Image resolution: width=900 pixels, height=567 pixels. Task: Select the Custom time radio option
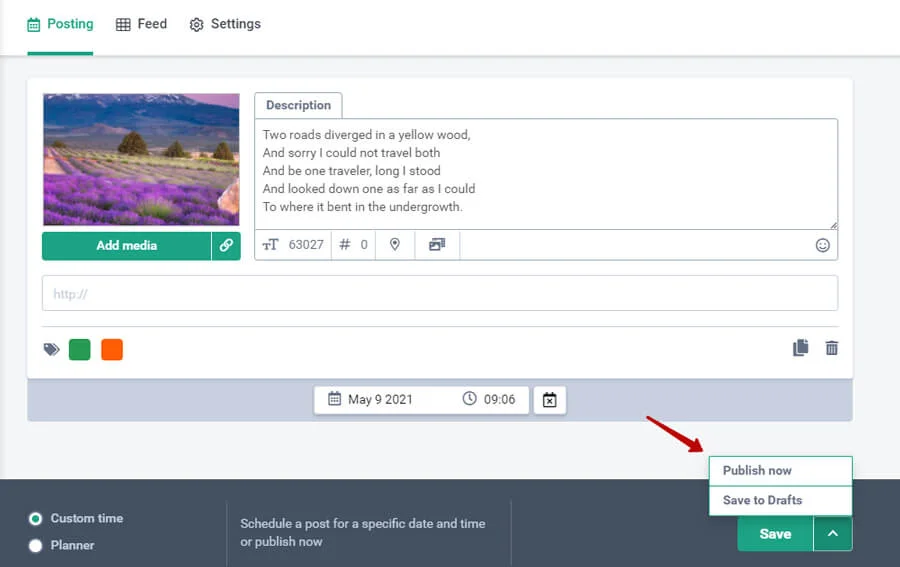pyautogui.click(x=36, y=518)
